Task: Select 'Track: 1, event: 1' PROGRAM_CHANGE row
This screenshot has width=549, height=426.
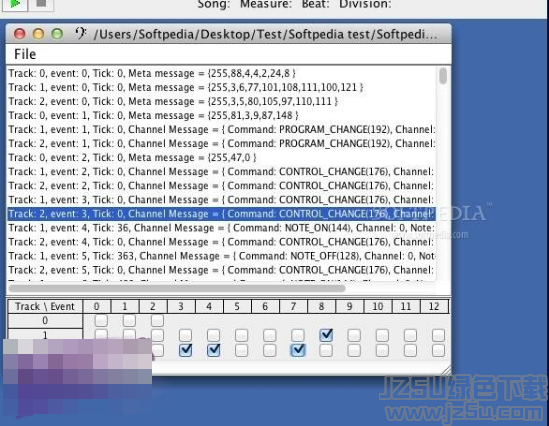Action: [x=222, y=130]
